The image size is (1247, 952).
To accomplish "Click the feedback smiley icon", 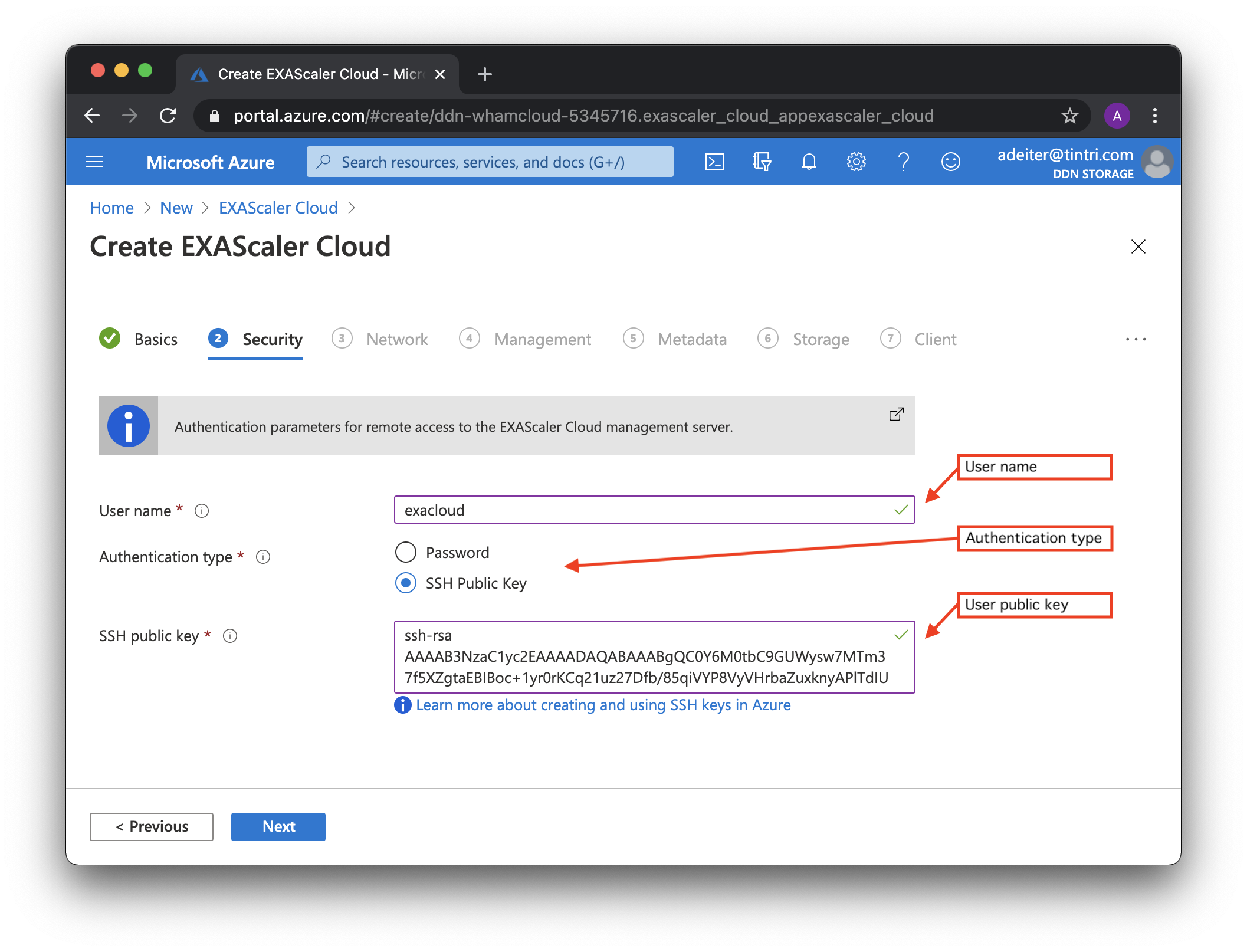I will (950, 162).
